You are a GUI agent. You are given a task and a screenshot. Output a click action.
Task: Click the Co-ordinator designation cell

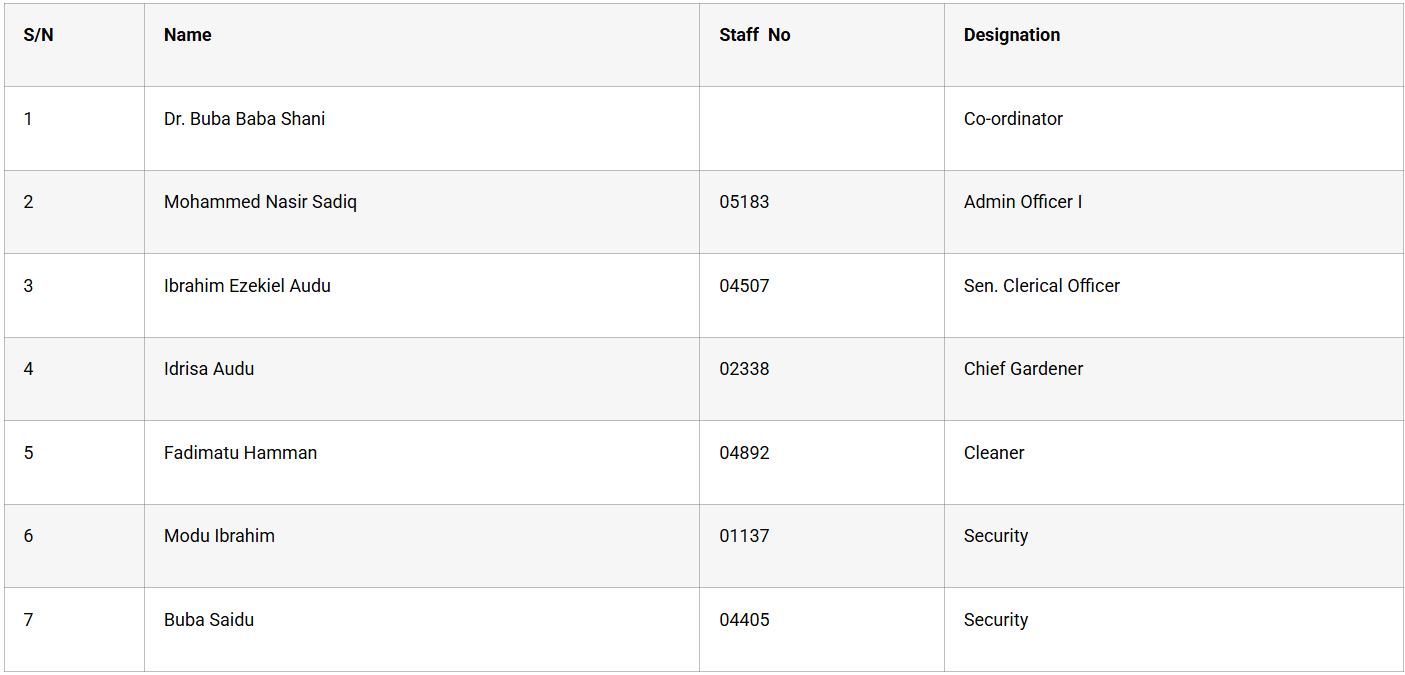click(x=1013, y=119)
